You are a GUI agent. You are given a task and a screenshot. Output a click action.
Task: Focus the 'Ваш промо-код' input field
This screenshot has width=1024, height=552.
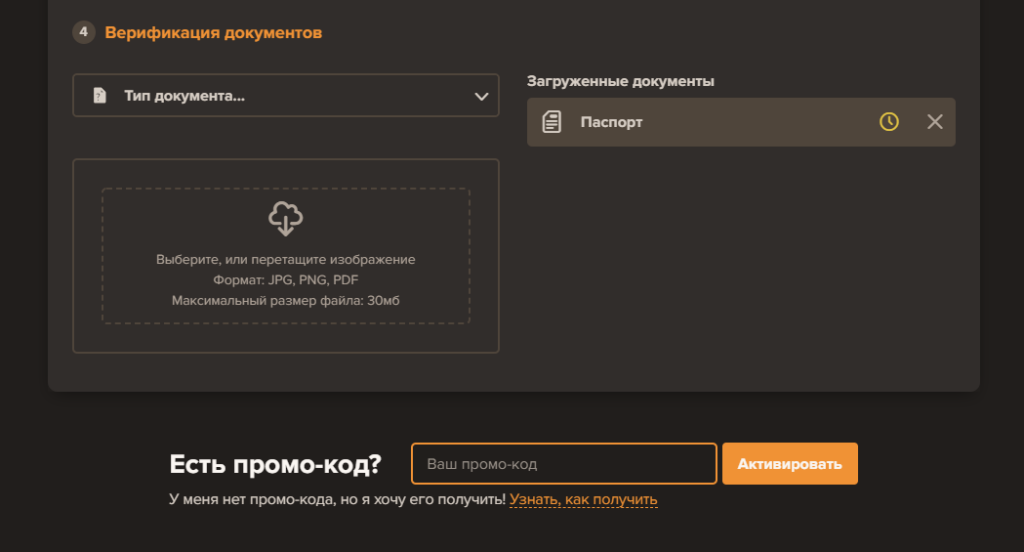564,464
